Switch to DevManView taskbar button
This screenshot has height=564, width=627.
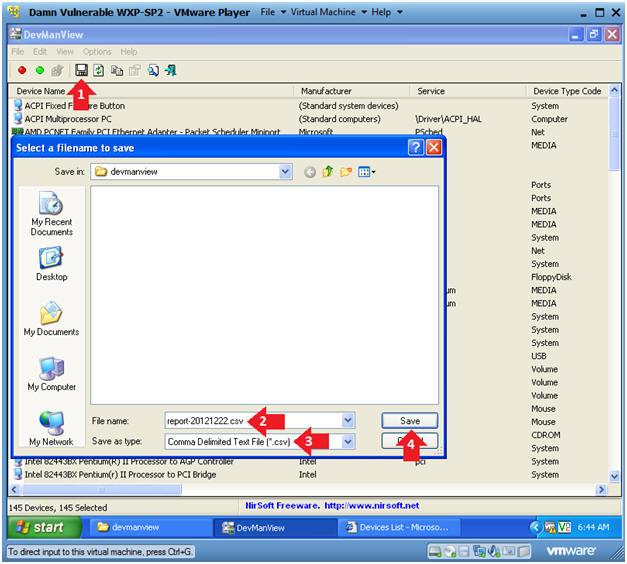[x=275, y=528]
